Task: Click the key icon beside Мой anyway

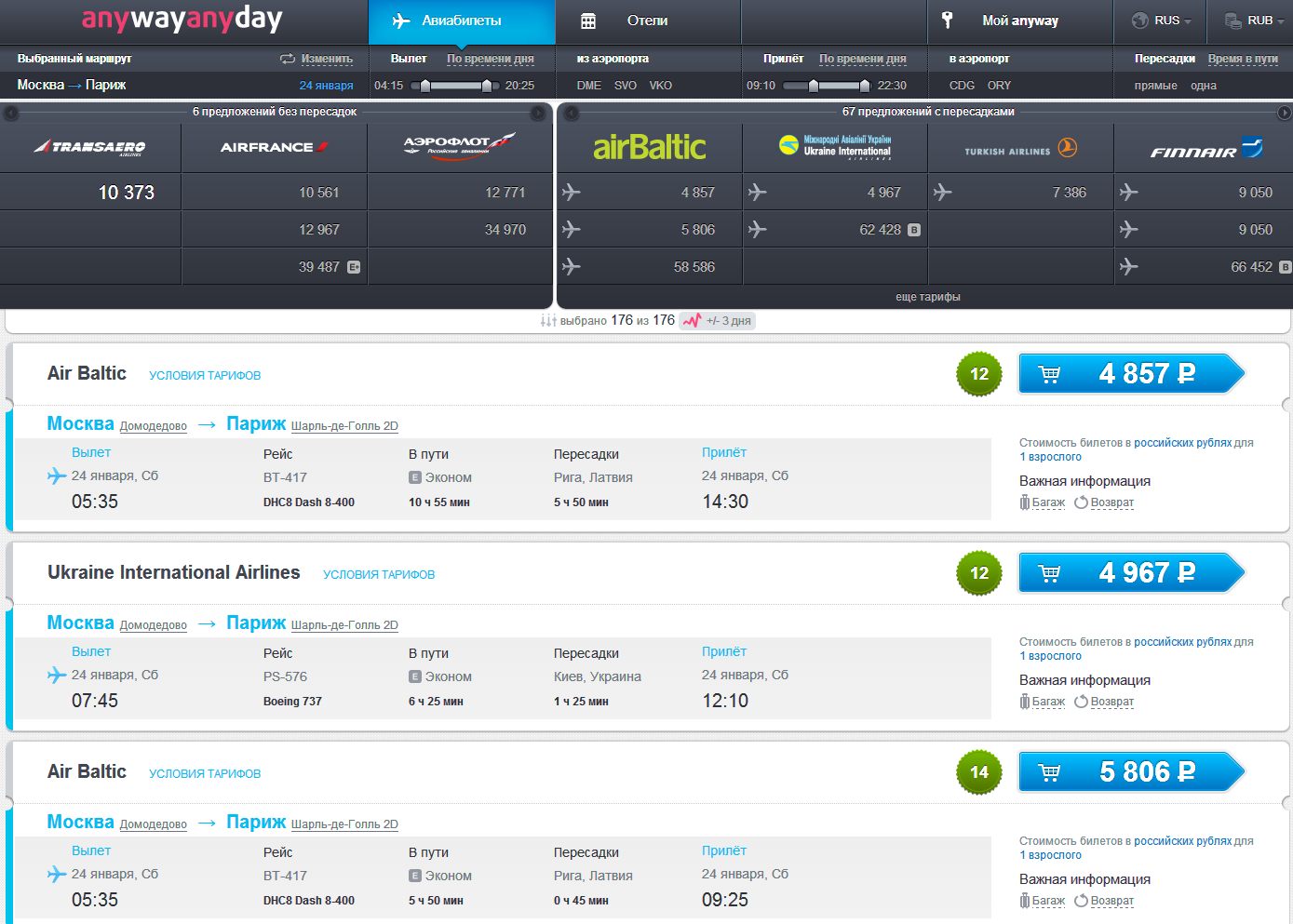Action: (x=948, y=20)
